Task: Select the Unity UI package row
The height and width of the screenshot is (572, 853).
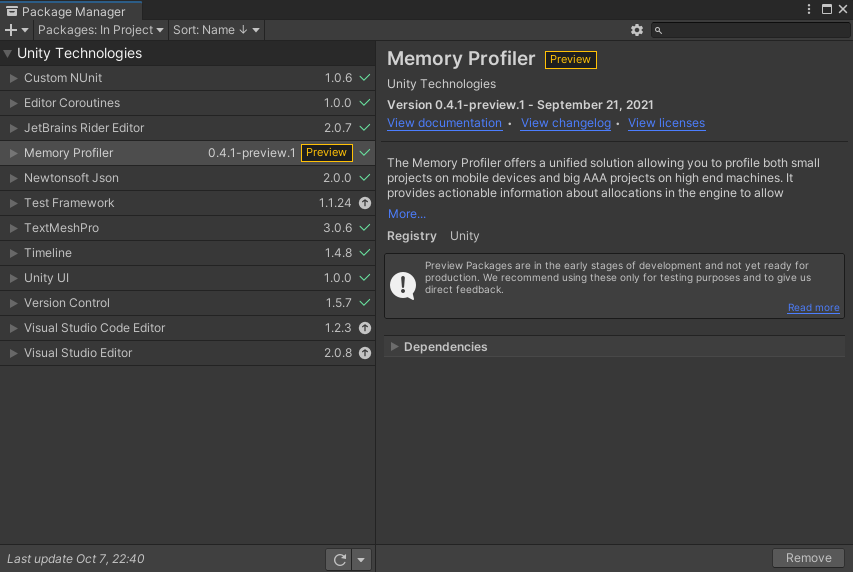Action: click(x=187, y=278)
